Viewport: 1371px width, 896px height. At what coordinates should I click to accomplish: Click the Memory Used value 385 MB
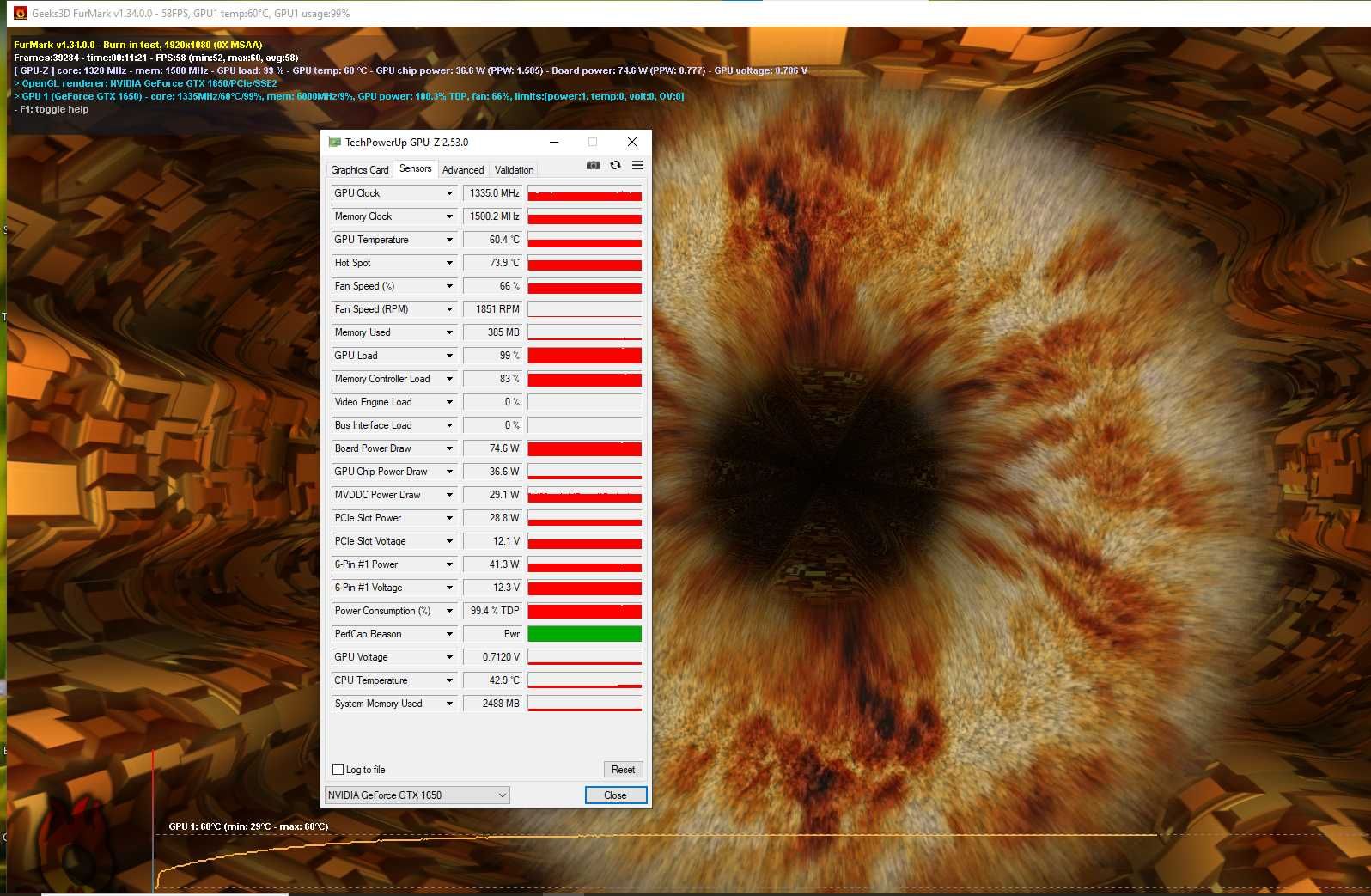point(493,332)
